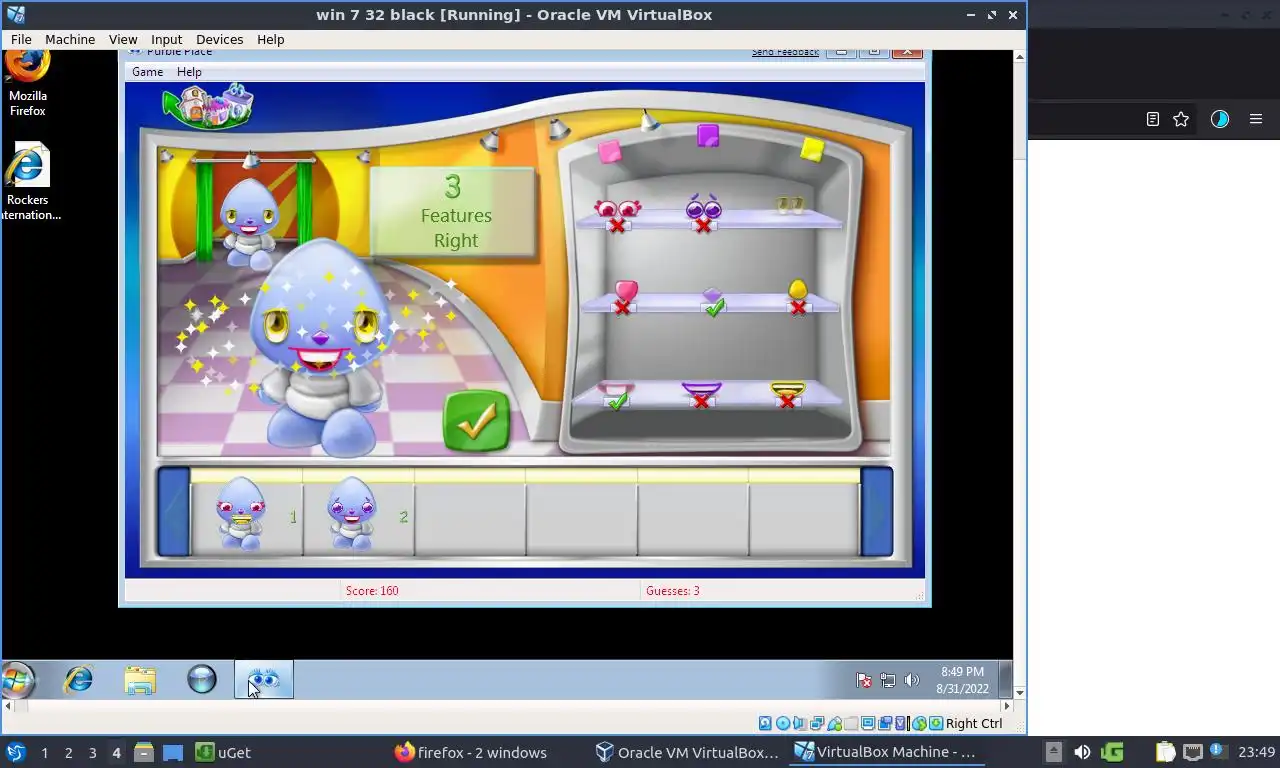
Task: Open VirtualBox File menu
Action: (21, 39)
